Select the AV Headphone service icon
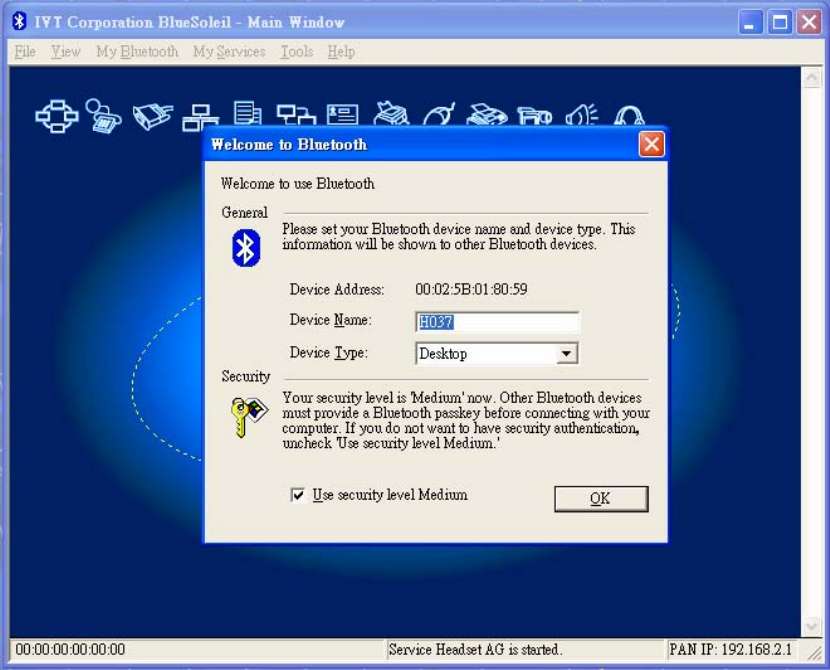Image resolution: width=830 pixels, height=670 pixels. pyautogui.click(x=629, y=116)
